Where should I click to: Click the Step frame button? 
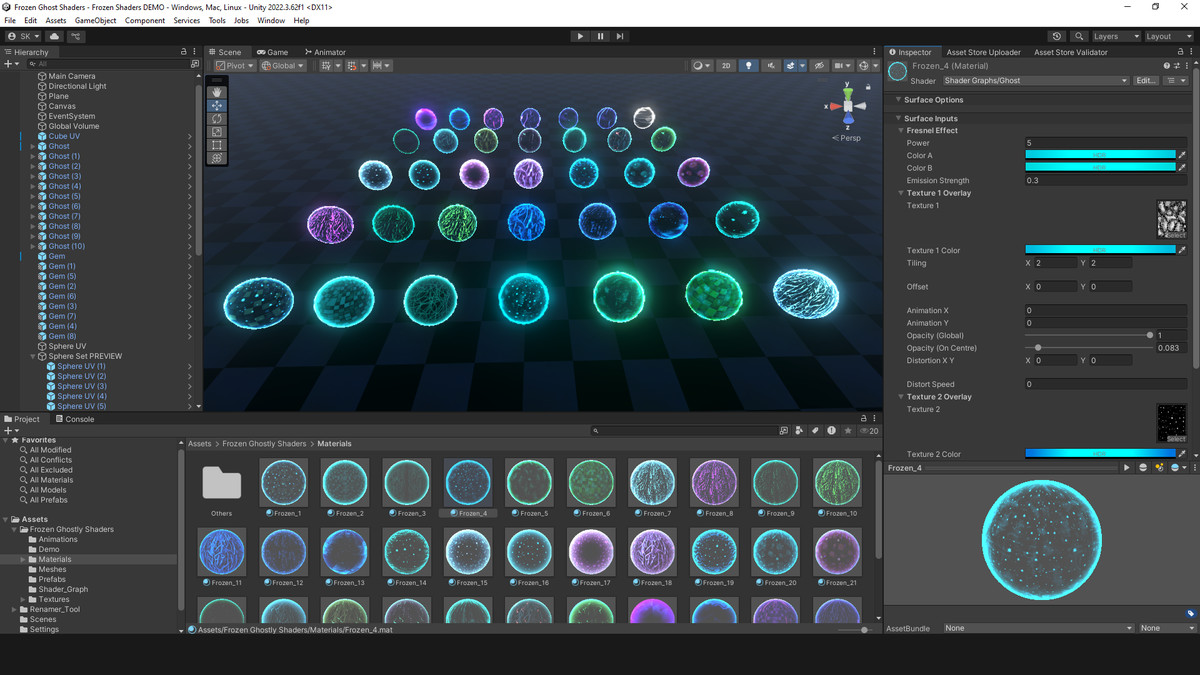(620, 36)
